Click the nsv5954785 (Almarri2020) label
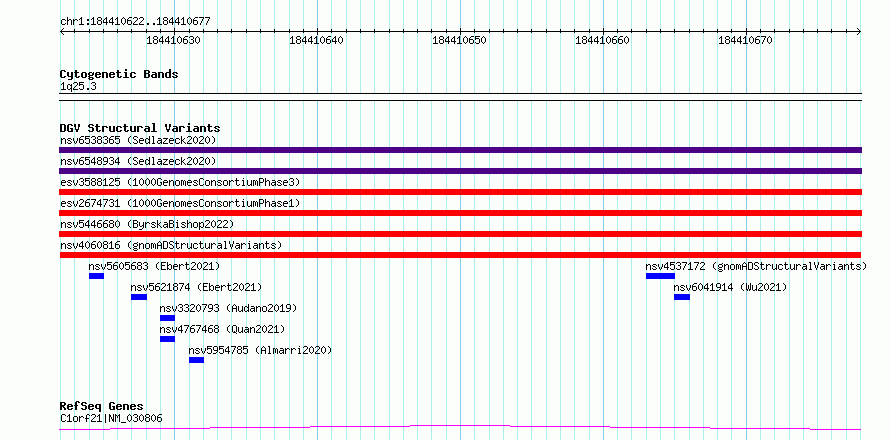This screenshot has width=890, height=440. (x=260, y=350)
